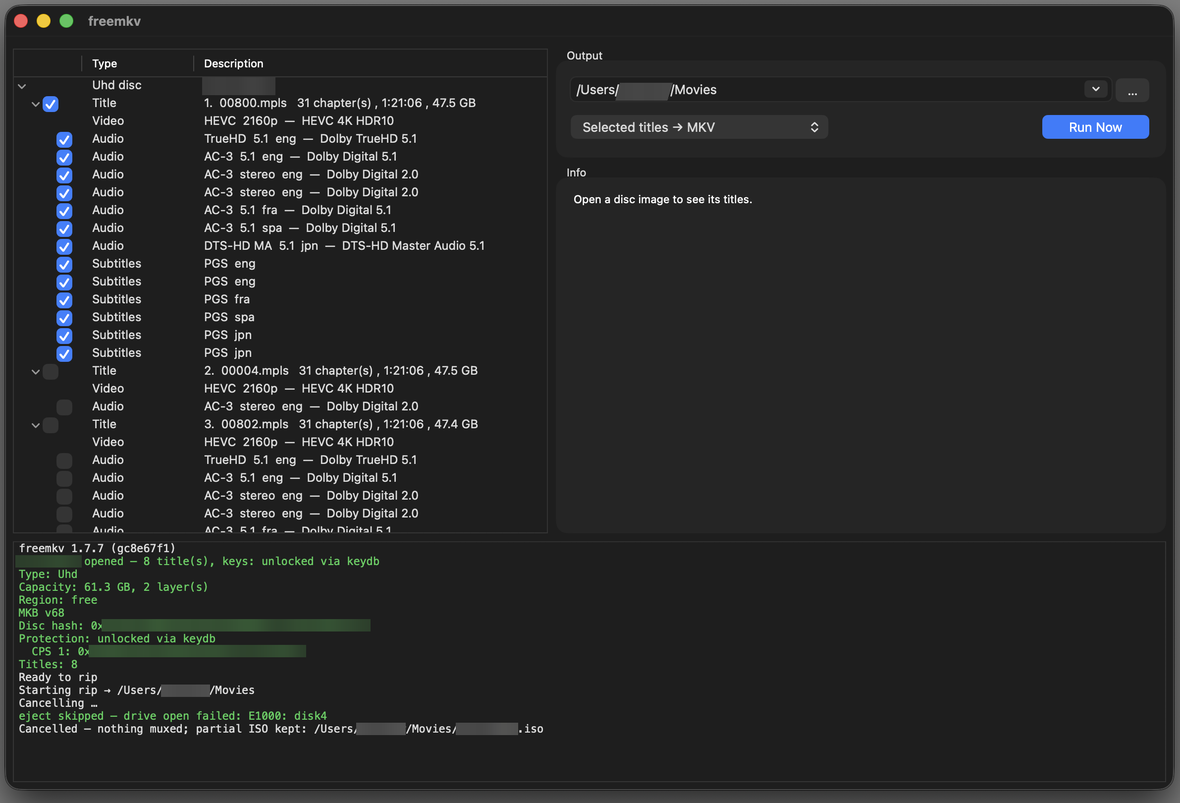Viewport: 1180px width, 803px height.
Task: Click log line 'Cancelling …'
Action: pos(58,703)
